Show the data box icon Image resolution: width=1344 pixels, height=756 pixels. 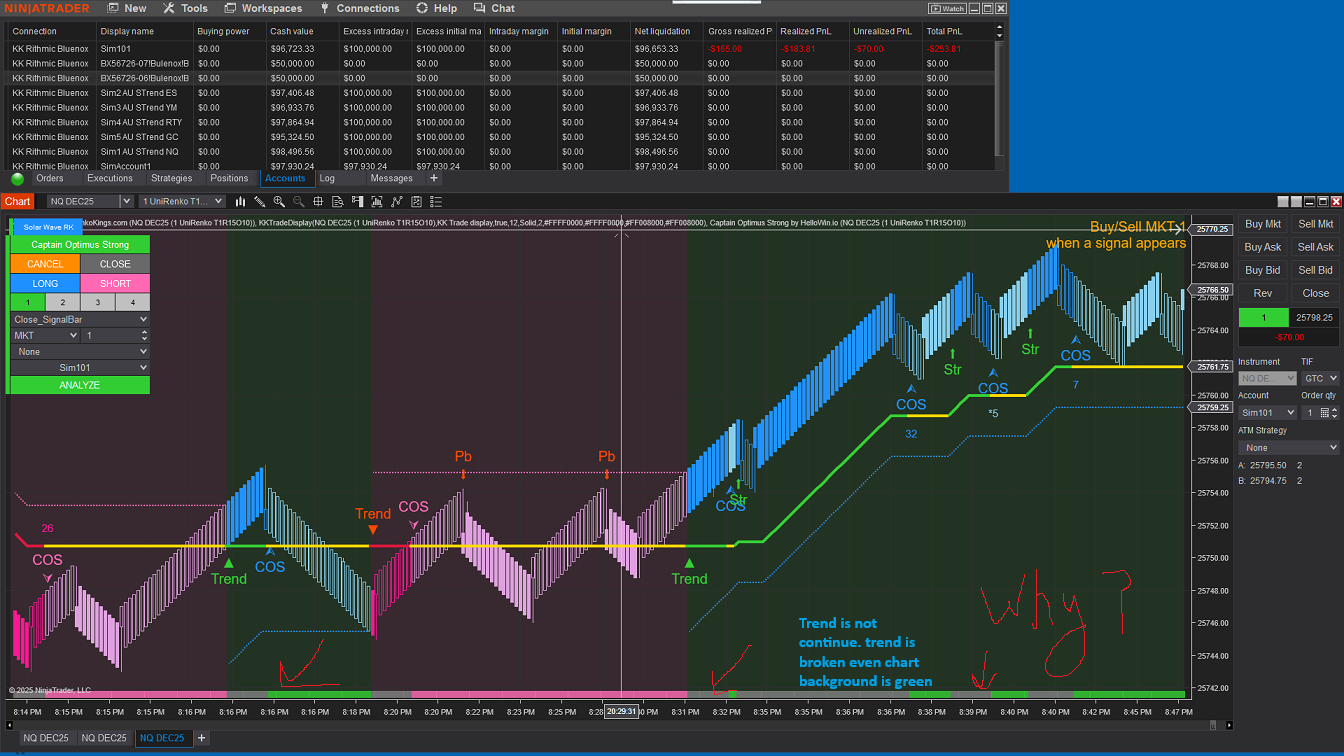[337, 202]
